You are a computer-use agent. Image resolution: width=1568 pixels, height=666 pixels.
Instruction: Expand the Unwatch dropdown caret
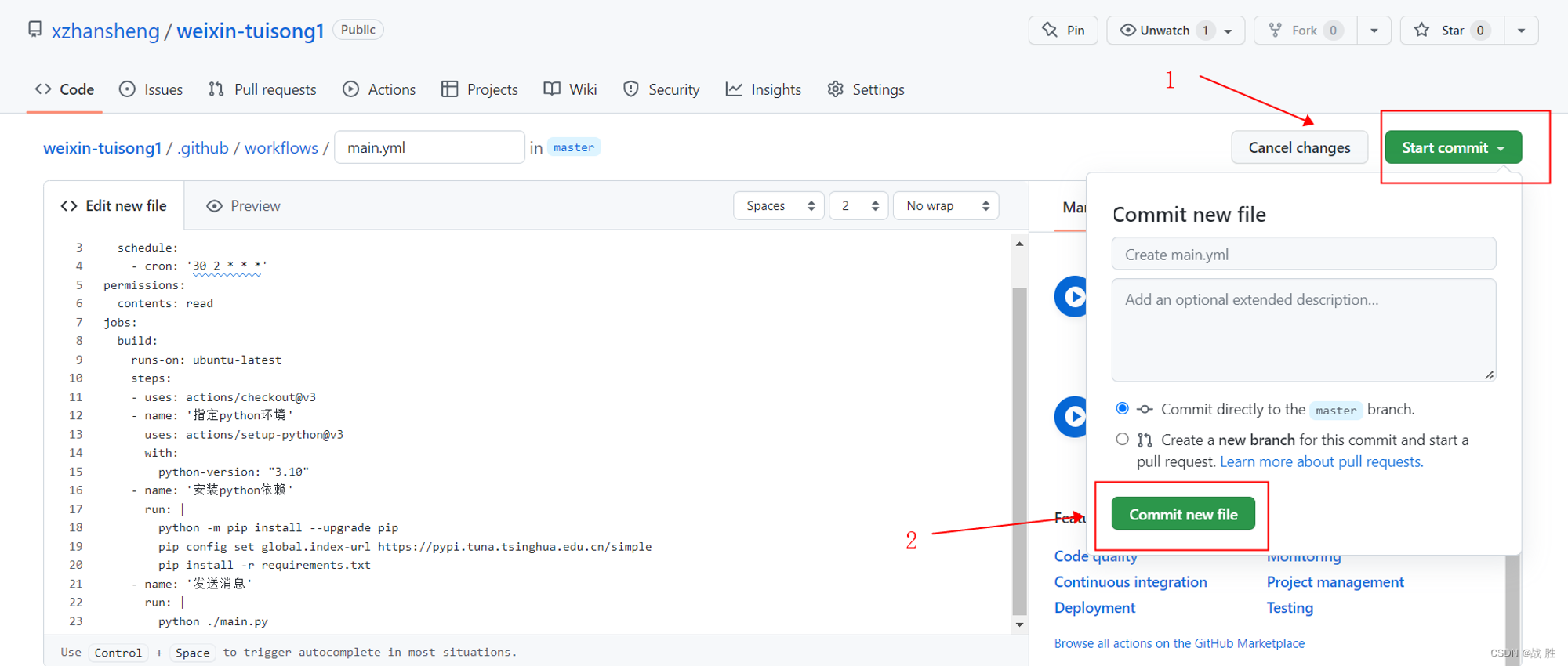click(1229, 31)
